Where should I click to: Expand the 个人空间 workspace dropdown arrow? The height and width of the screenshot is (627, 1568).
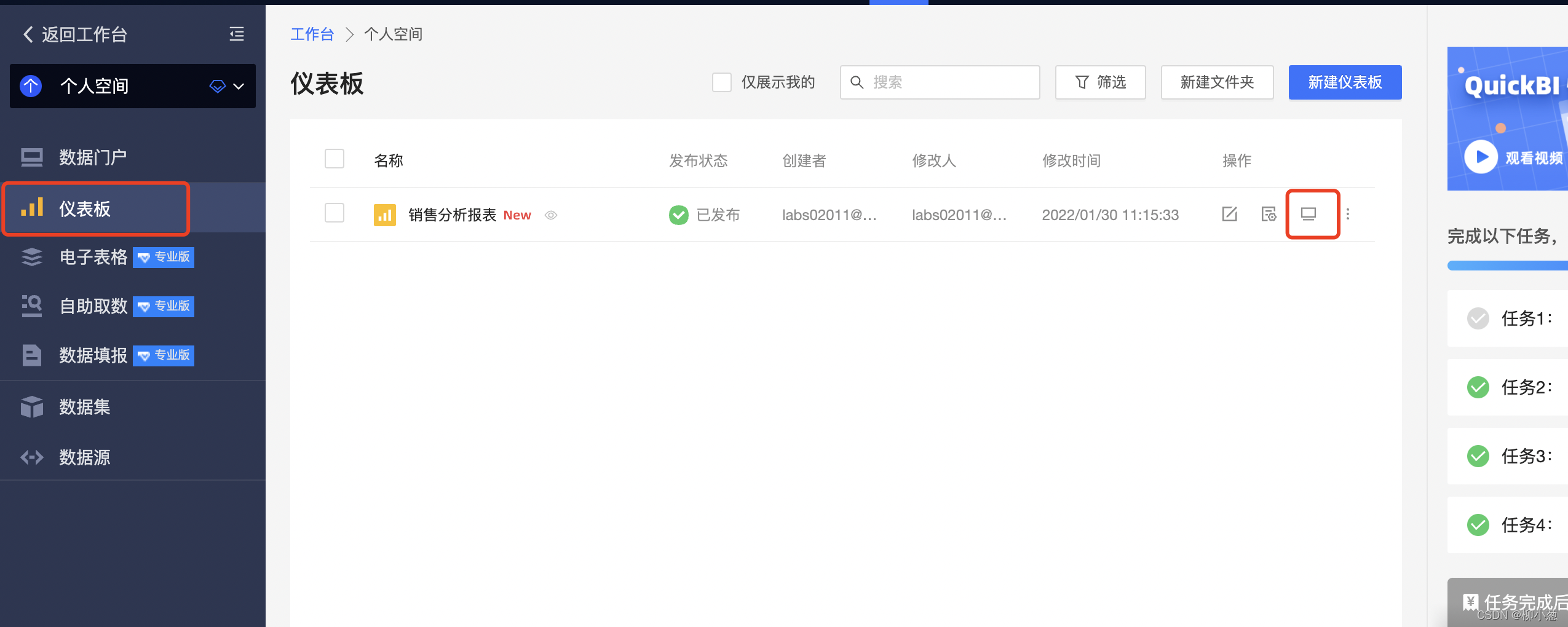239,86
